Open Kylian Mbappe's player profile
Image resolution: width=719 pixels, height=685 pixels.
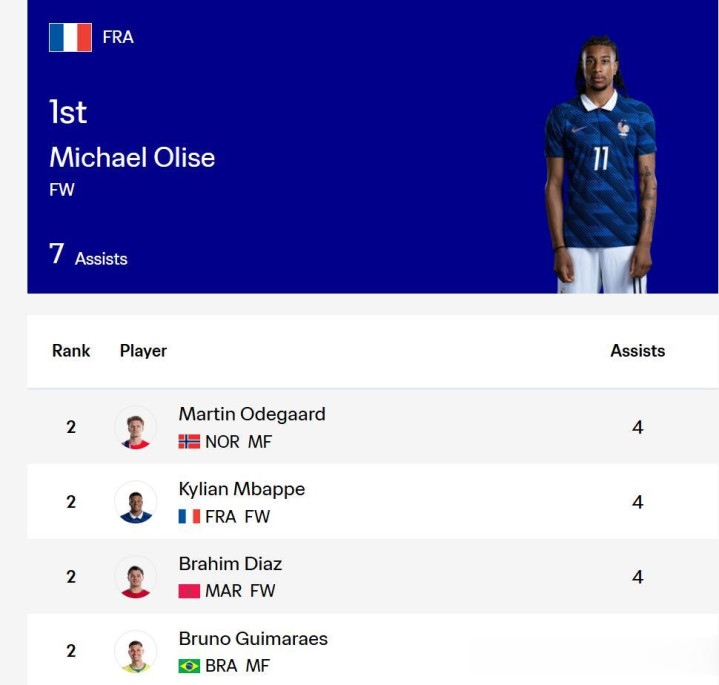pos(242,489)
